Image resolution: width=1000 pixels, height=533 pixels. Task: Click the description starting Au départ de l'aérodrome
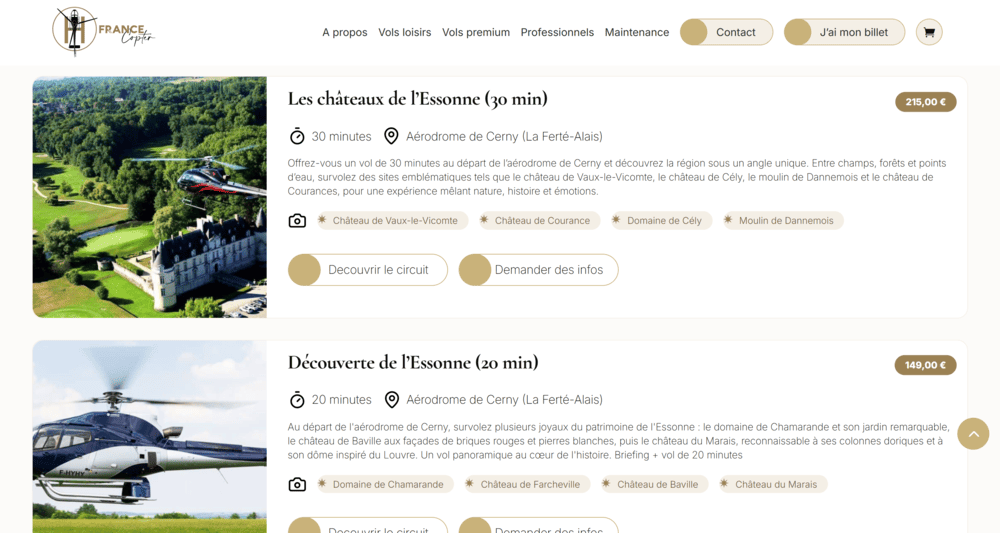(x=618, y=441)
